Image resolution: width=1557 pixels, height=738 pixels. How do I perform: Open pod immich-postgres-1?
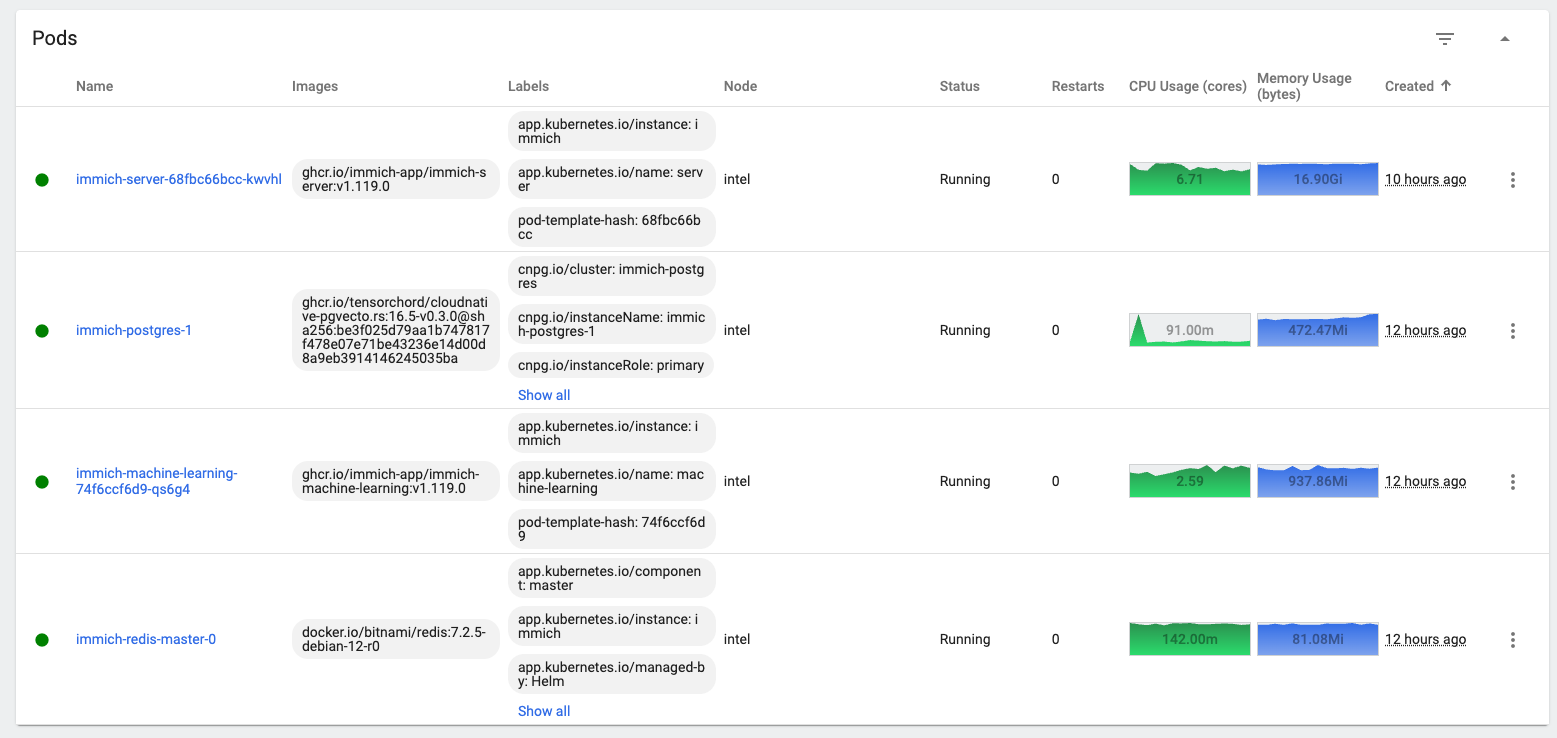134,330
